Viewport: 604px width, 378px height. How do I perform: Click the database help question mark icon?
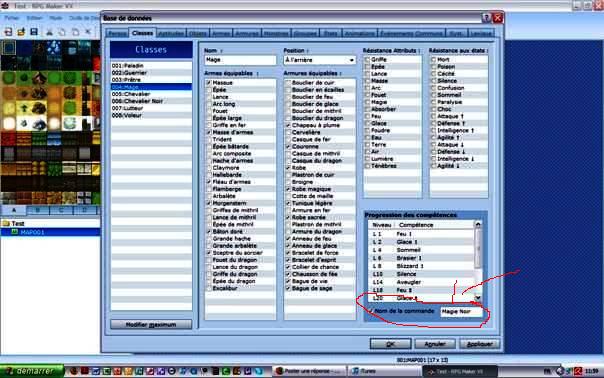[x=487, y=18]
